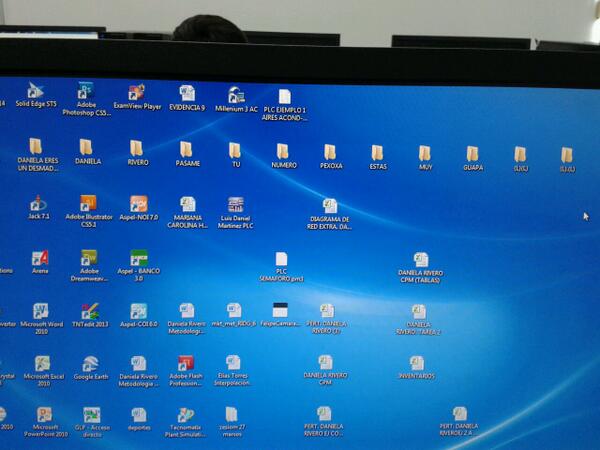Launch the Arena shortcut

pyautogui.click(x=40, y=262)
